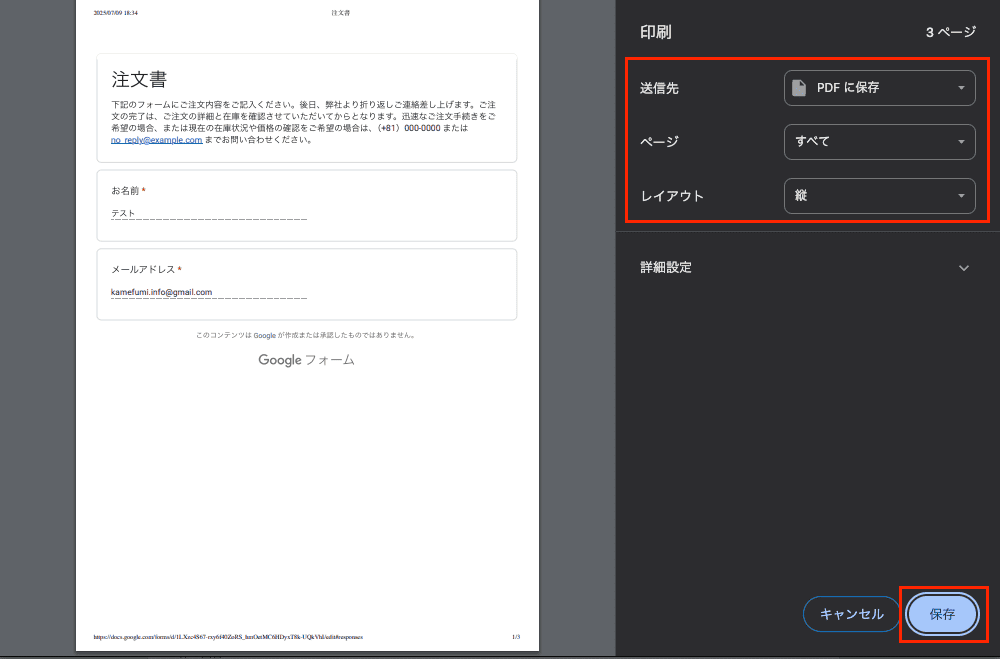Image resolution: width=1000 pixels, height=659 pixels.
Task: Click the docs.google.com footer URL in the preview
Action: [228, 636]
